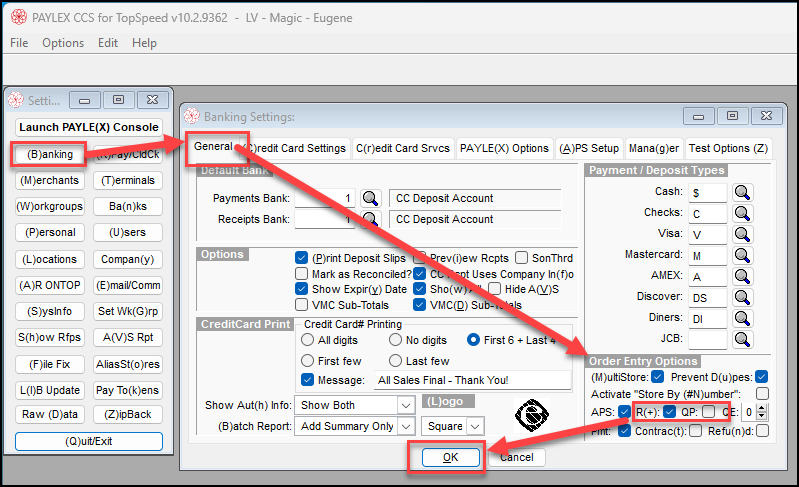Click the company logo image preview
The image size is (799, 487).
[532, 415]
